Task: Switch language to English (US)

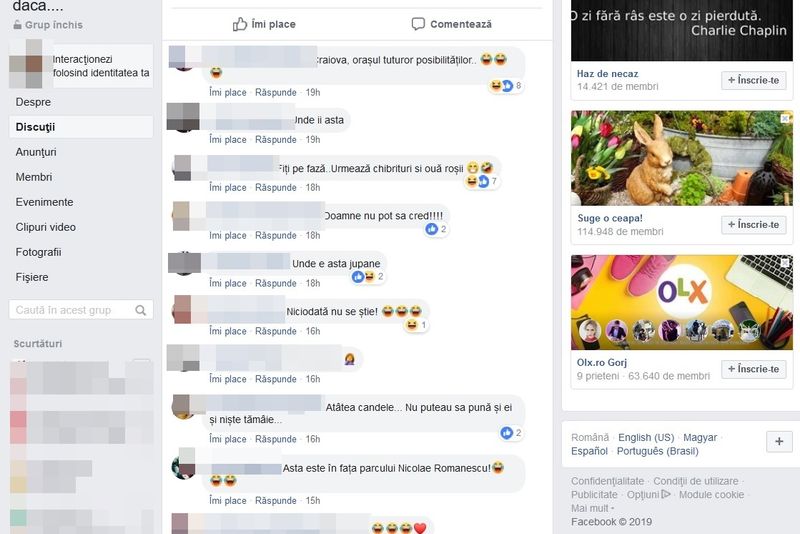Action: [646, 438]
